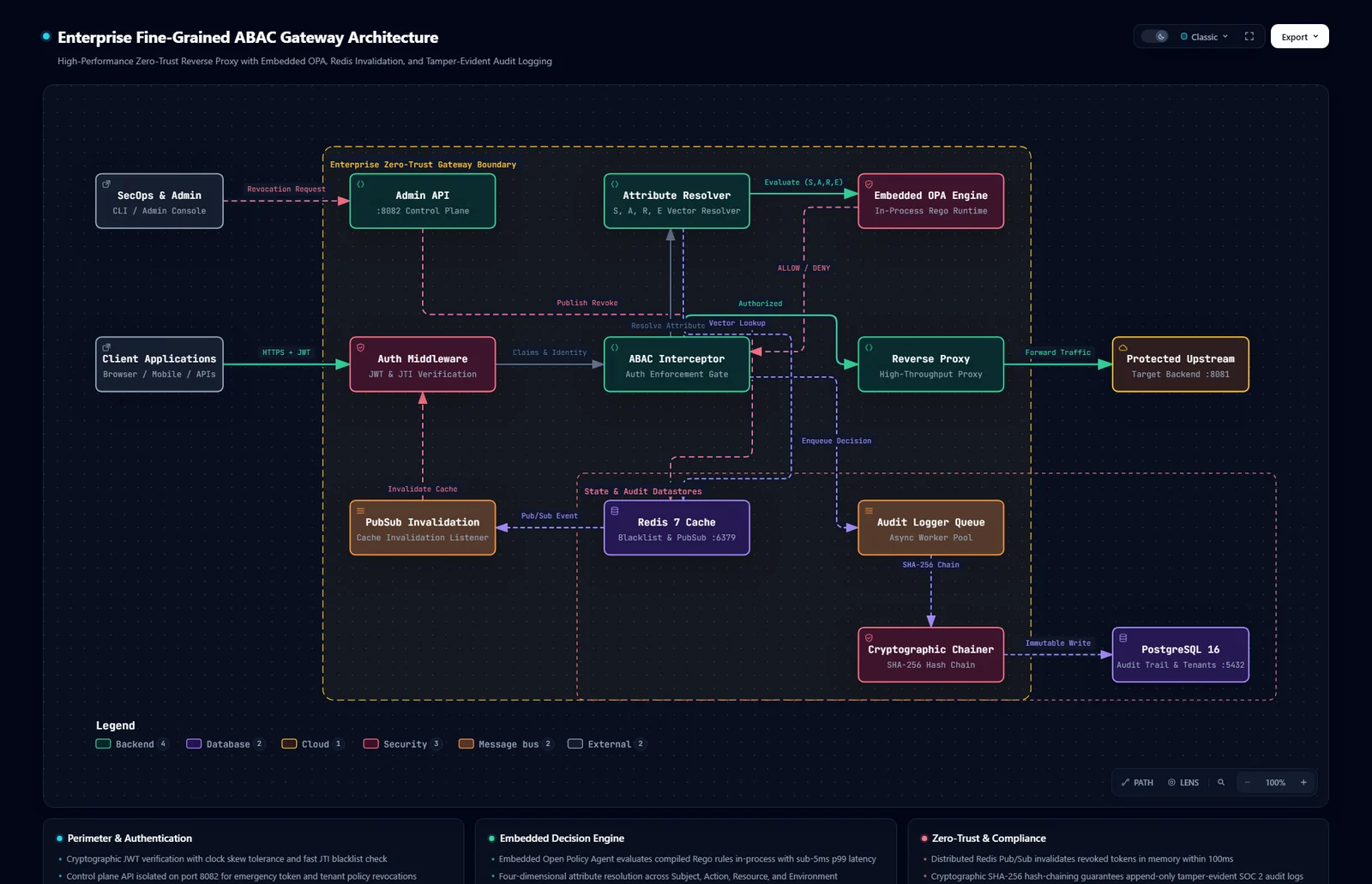Screen dimensions: 1372x884
Task: Toggle the dark mode moon switch
Action: pos(1155,37)
